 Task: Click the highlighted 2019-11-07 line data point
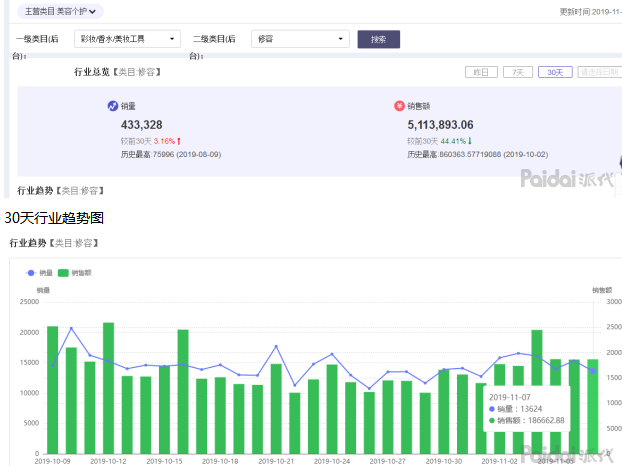pos(593,371)
